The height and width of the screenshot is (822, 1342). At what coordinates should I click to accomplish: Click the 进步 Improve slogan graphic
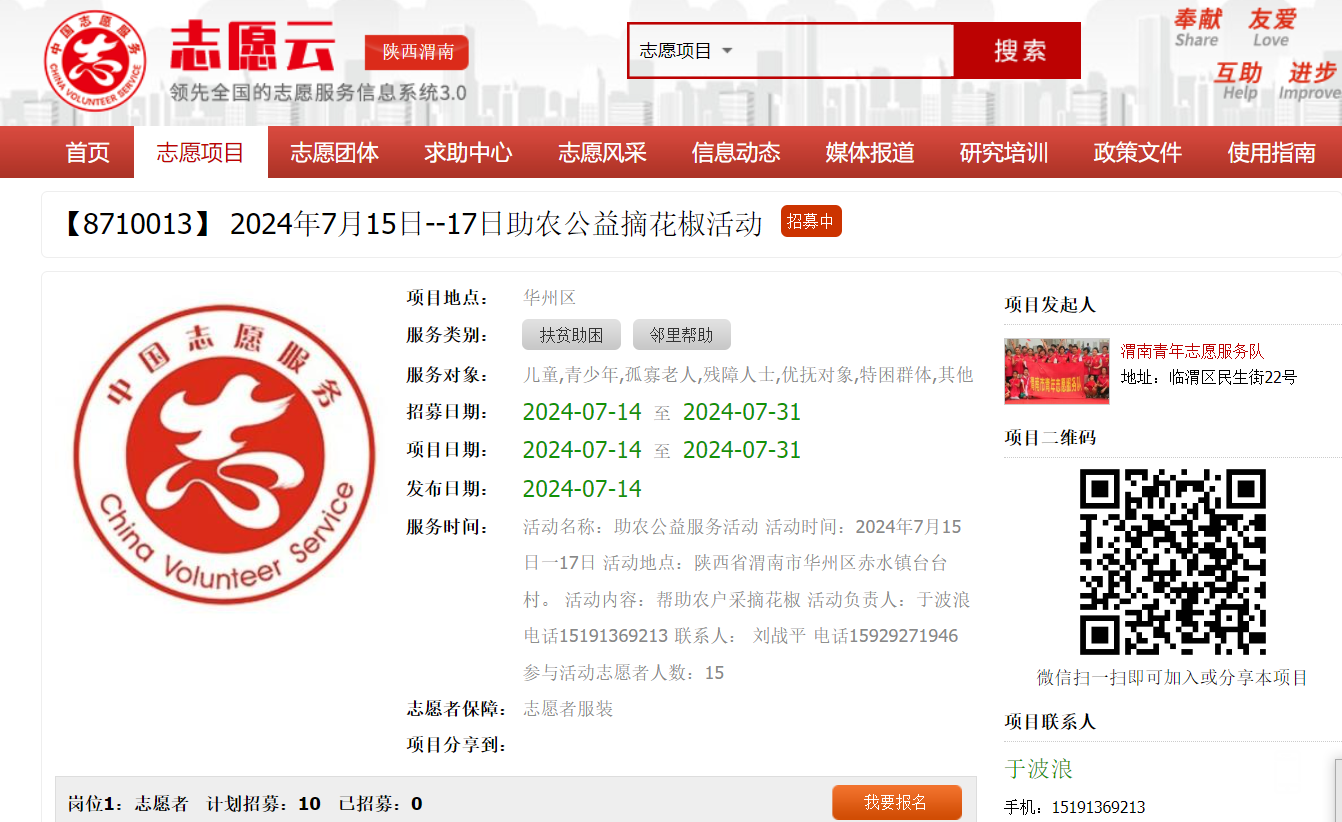coord(1311,81)
